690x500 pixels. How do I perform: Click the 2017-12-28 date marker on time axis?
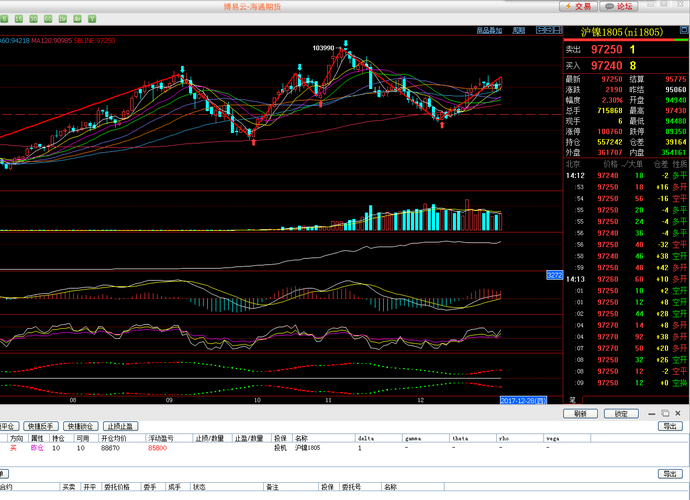[x=524, y=400]
